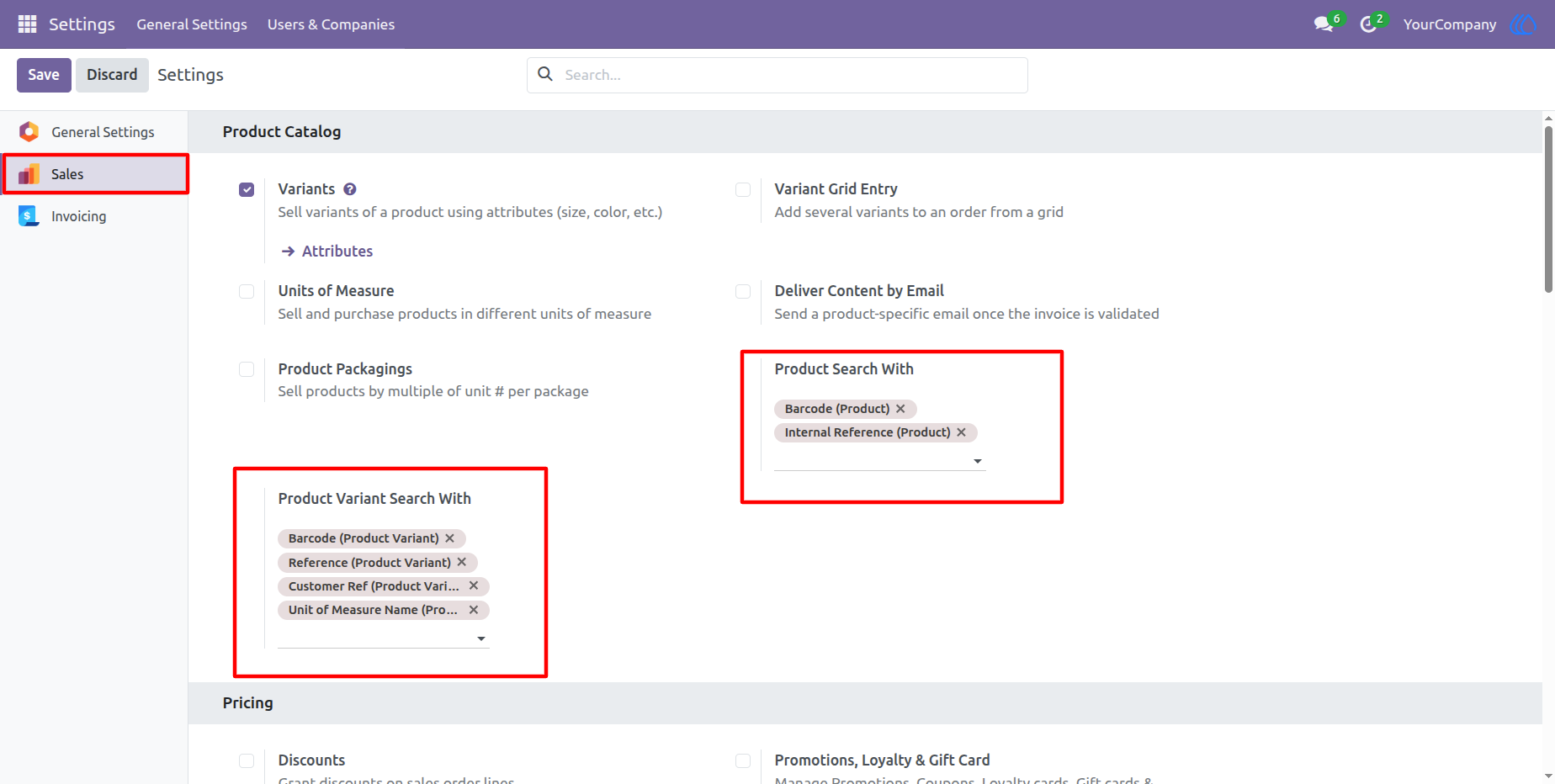Focus the settings Search field
Image resolution: width=1555 pixels, height=784 pixels.
(x=777, y=75)
